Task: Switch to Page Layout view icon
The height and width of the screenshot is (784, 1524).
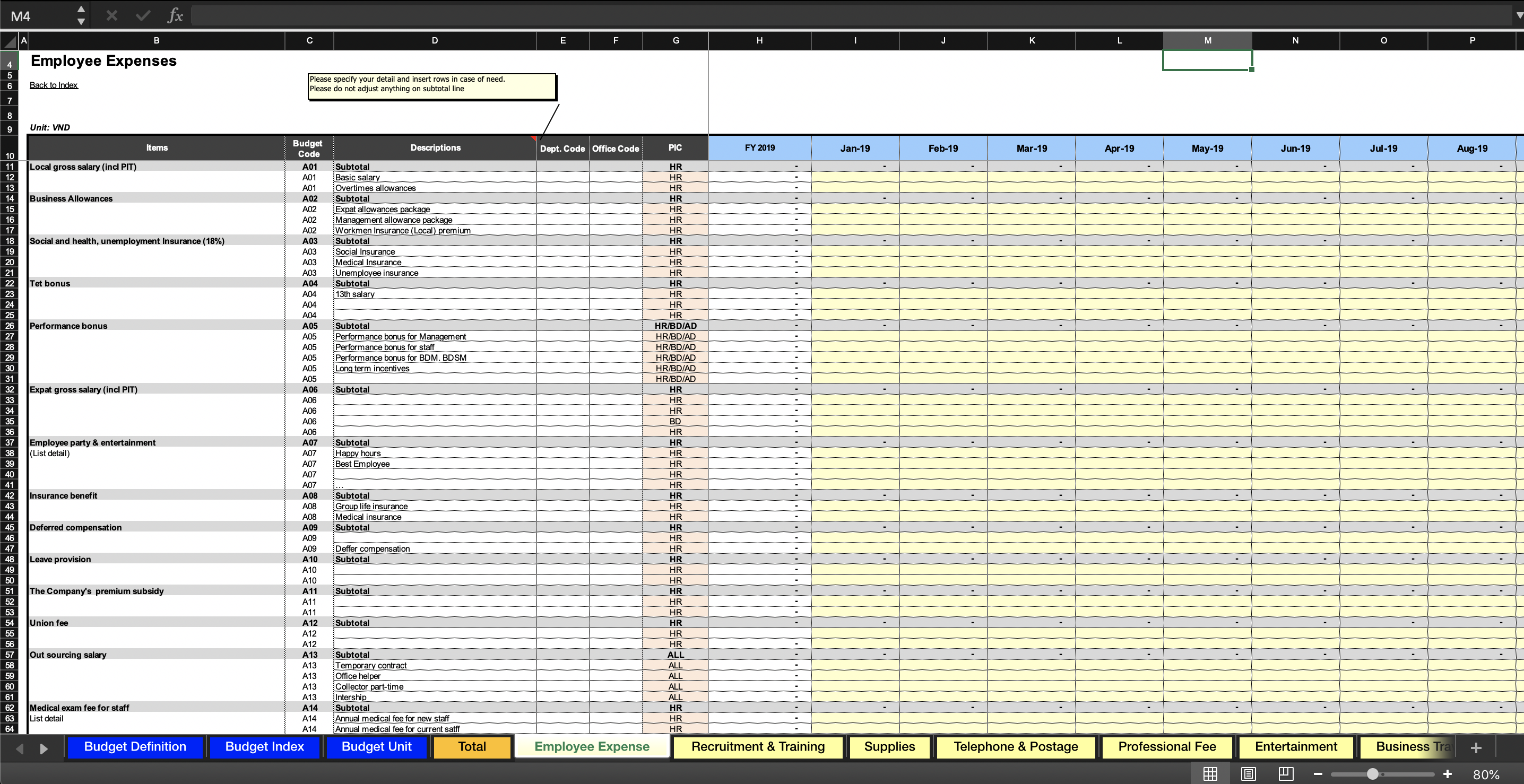Action: pos(1248,773)
